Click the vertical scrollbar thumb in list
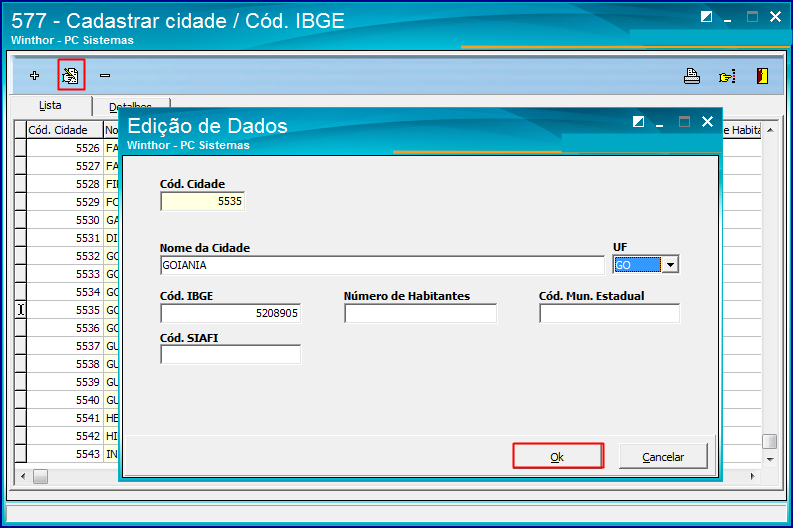Viewport: 793px width, 528px height. (770, 441)
